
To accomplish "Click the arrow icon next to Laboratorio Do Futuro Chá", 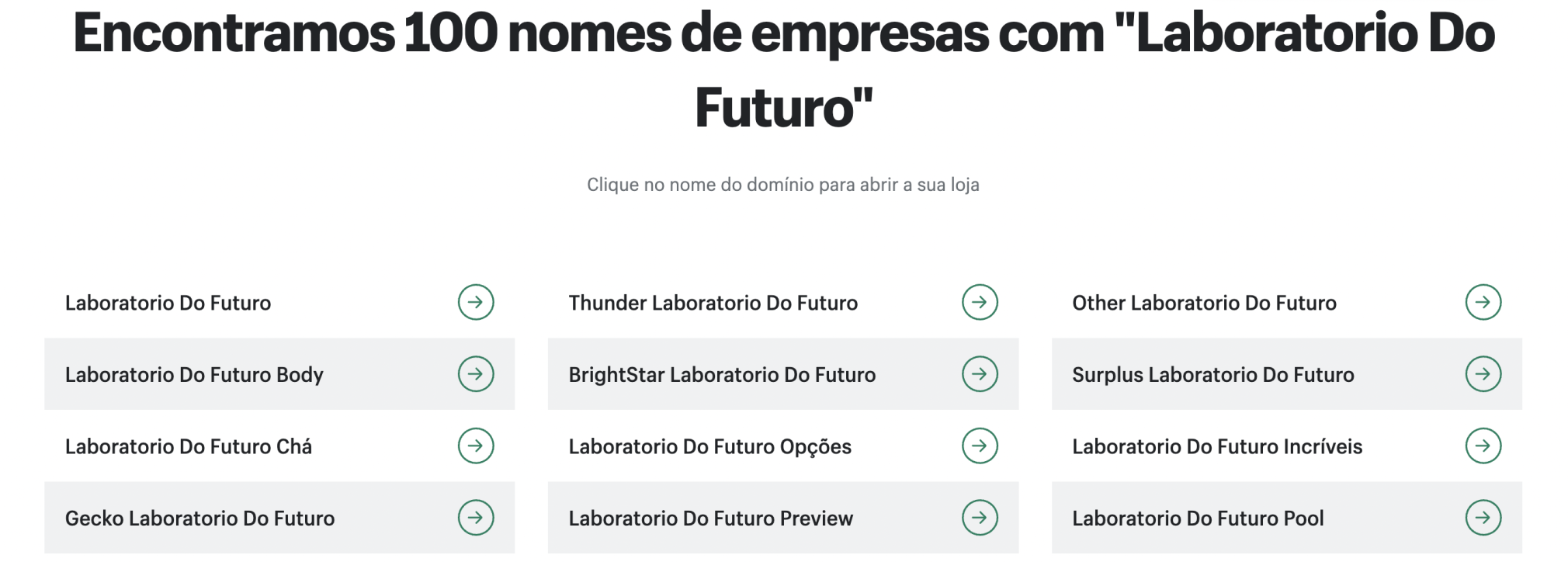I will (x=476, y=446).
